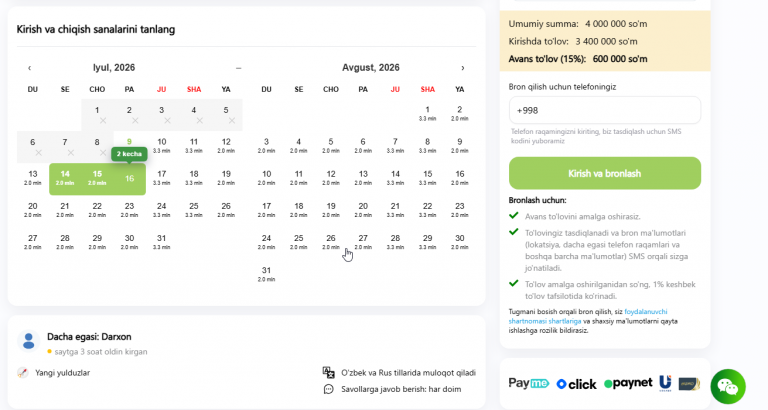
Task: Click the Click payment logo
Action: [x=576, y=384]
